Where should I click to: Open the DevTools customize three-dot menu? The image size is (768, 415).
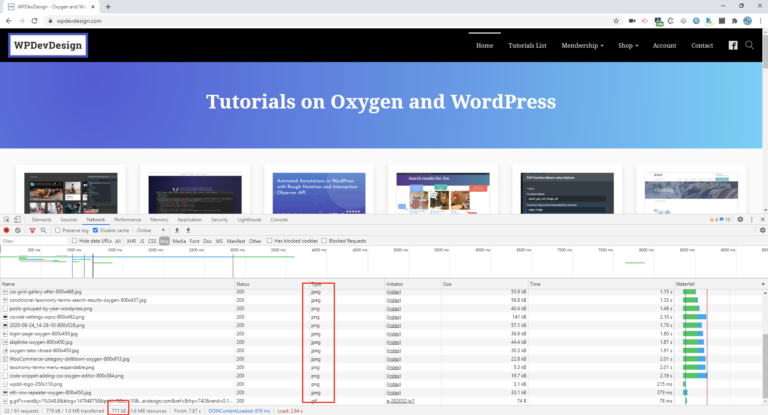[752, 220]
